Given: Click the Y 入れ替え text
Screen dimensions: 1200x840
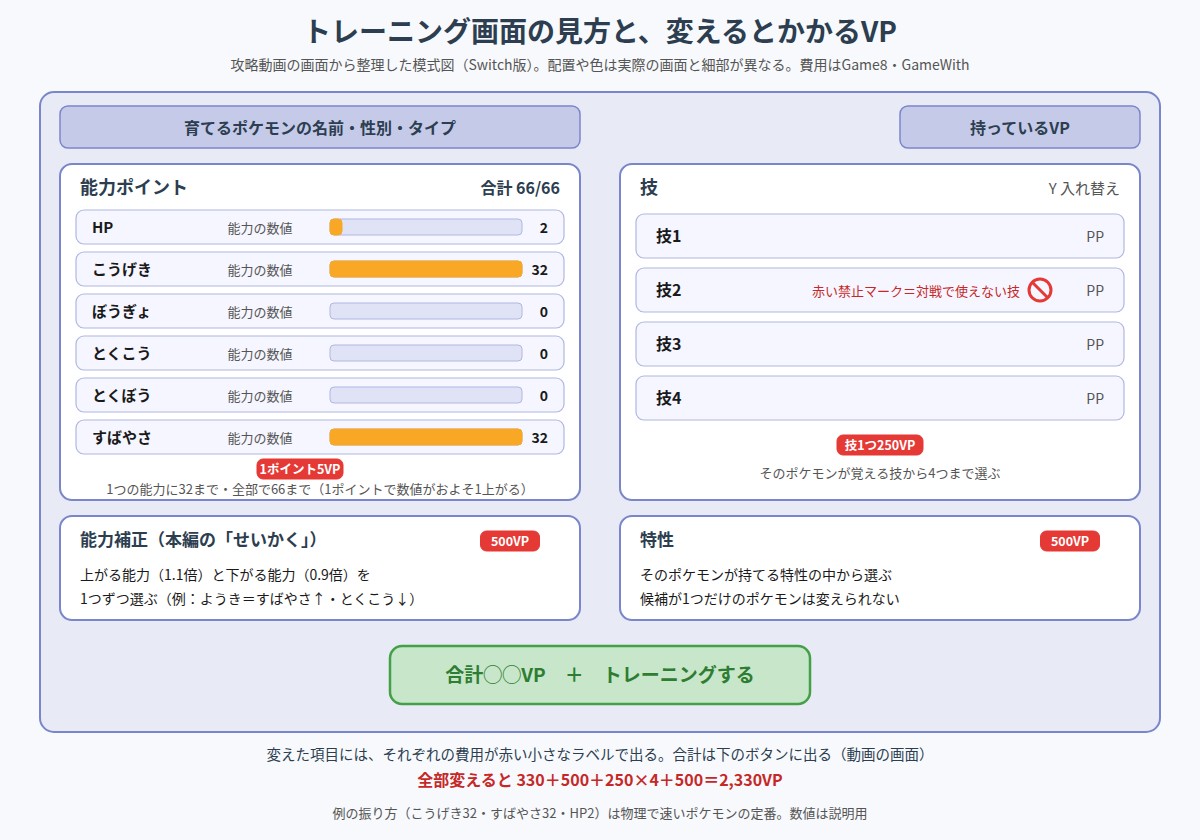Looking at the screenshot, I should (x=1084, y=188).
